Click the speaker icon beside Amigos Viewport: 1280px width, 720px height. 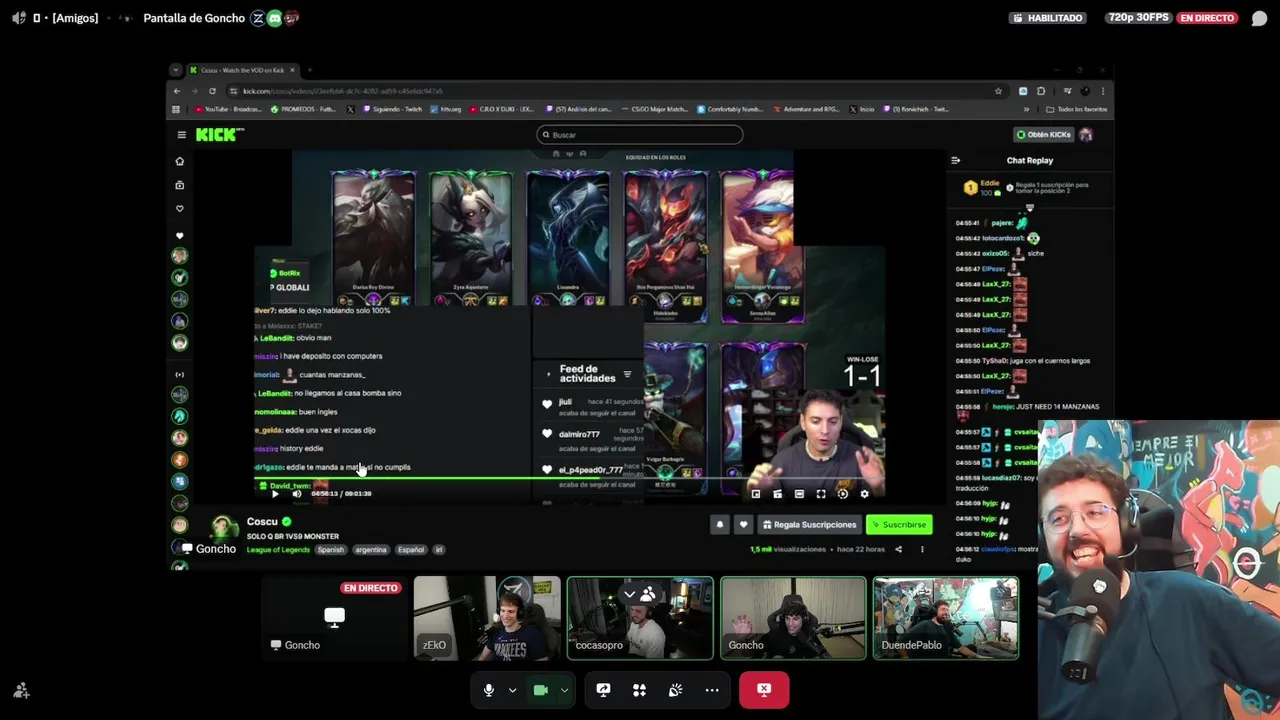click(x=18, y=18)
